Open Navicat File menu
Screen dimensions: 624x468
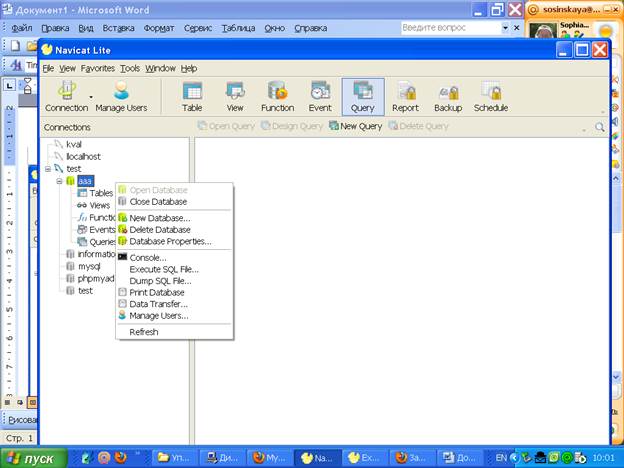coord(48,68)
